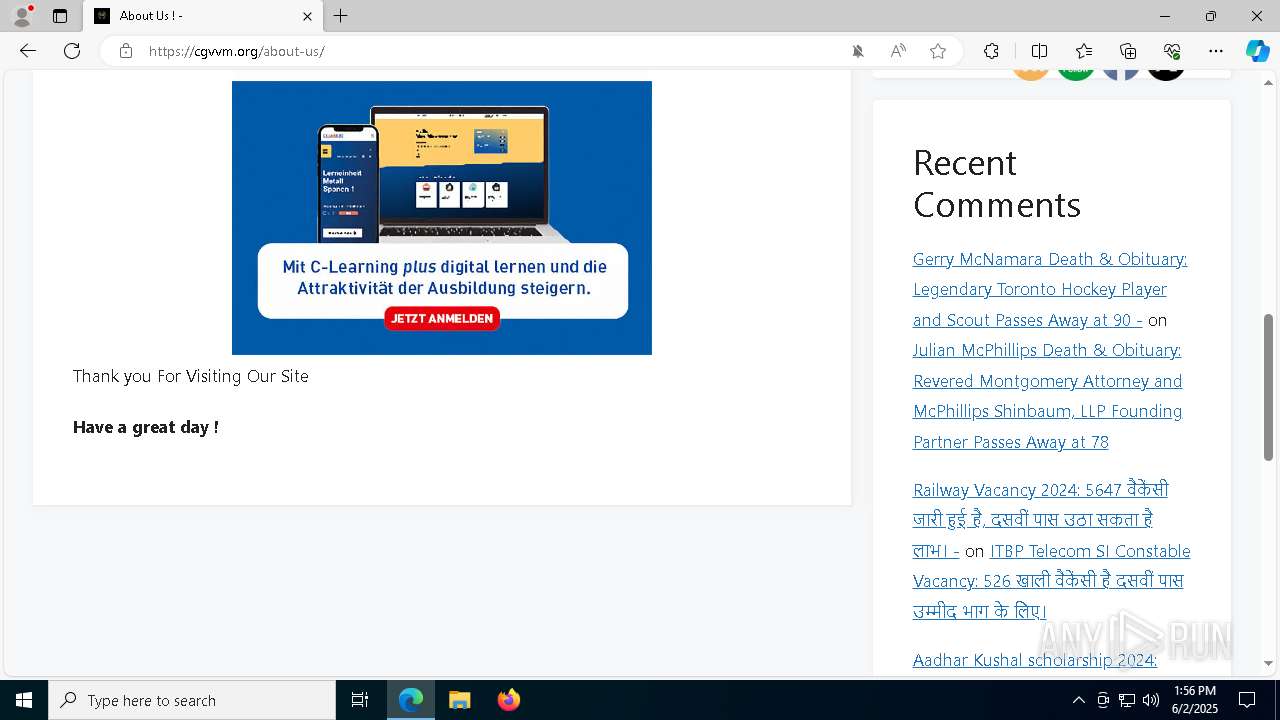Click the Recent Comments heading
The width and height of the screenshot is (1280, 720).
[997, 183]
